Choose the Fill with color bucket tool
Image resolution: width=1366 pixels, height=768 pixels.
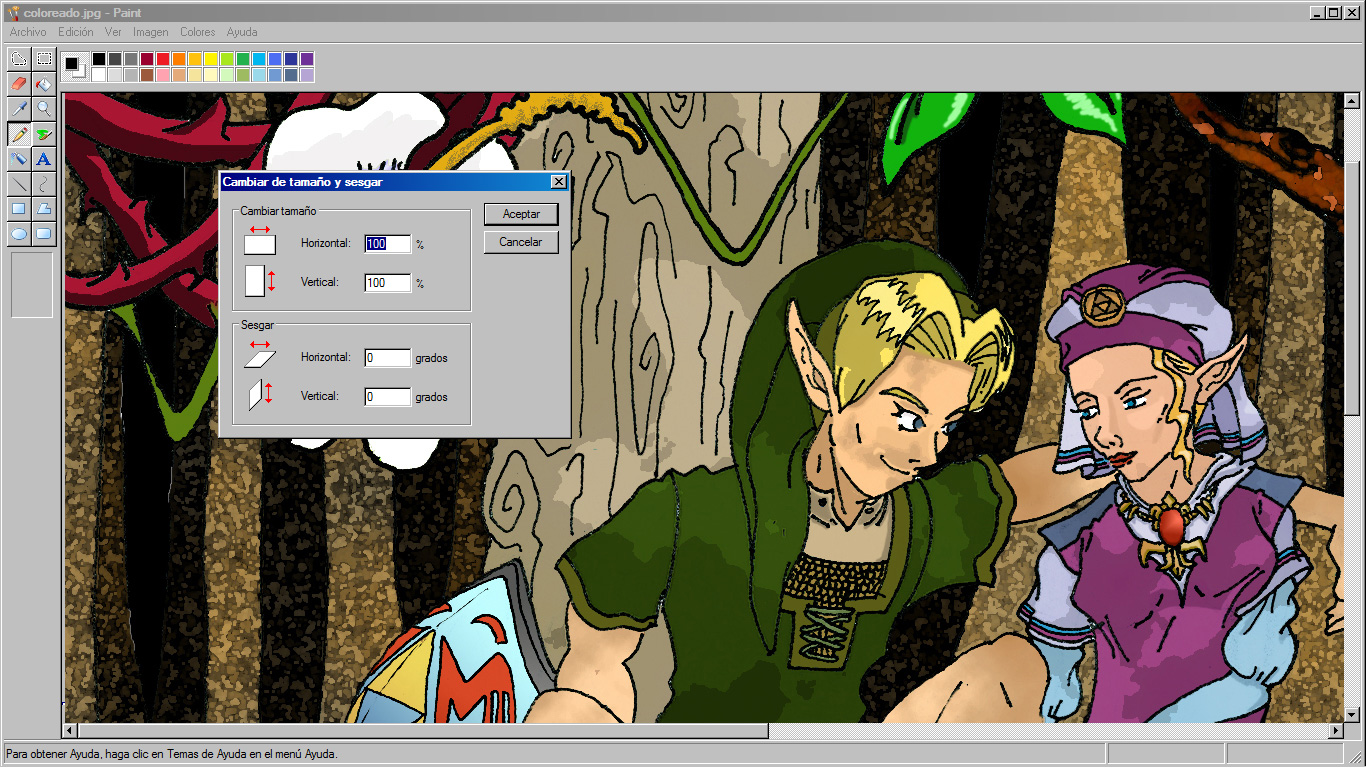pos(44,83)
